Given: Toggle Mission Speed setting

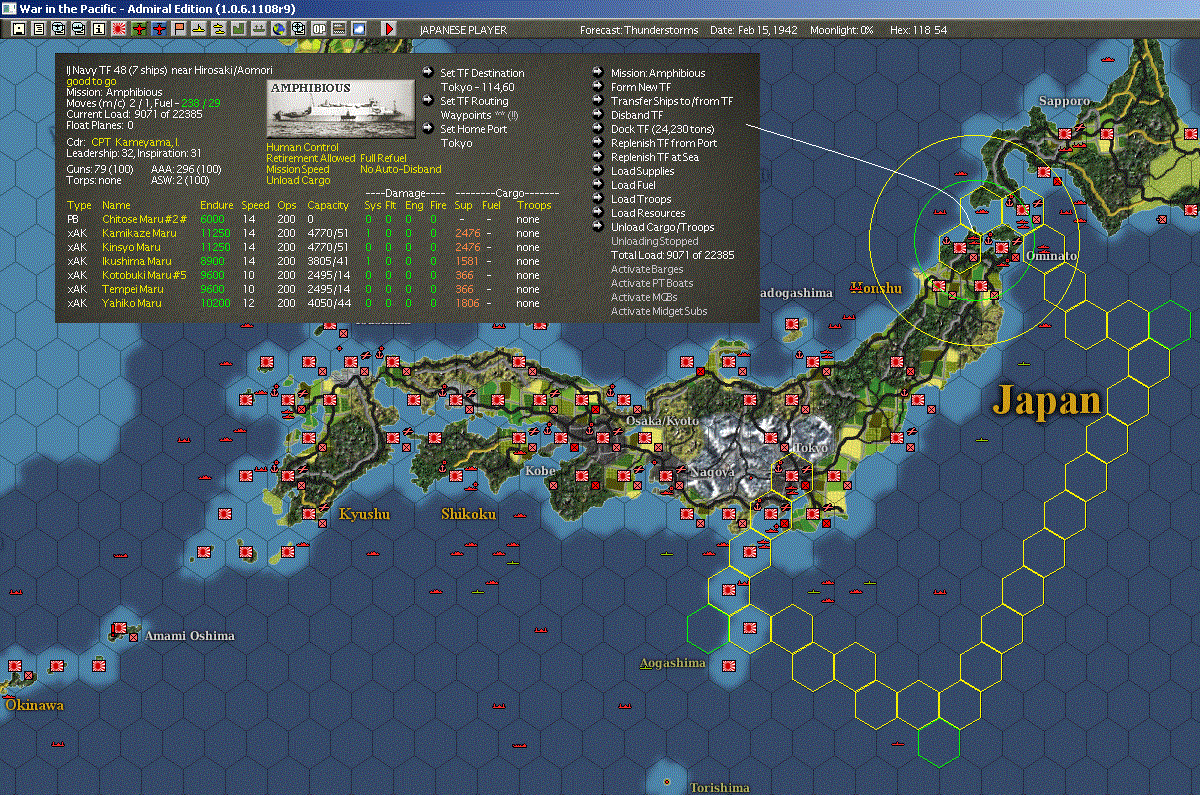Looking at the screenshot, I should (297, 169).
